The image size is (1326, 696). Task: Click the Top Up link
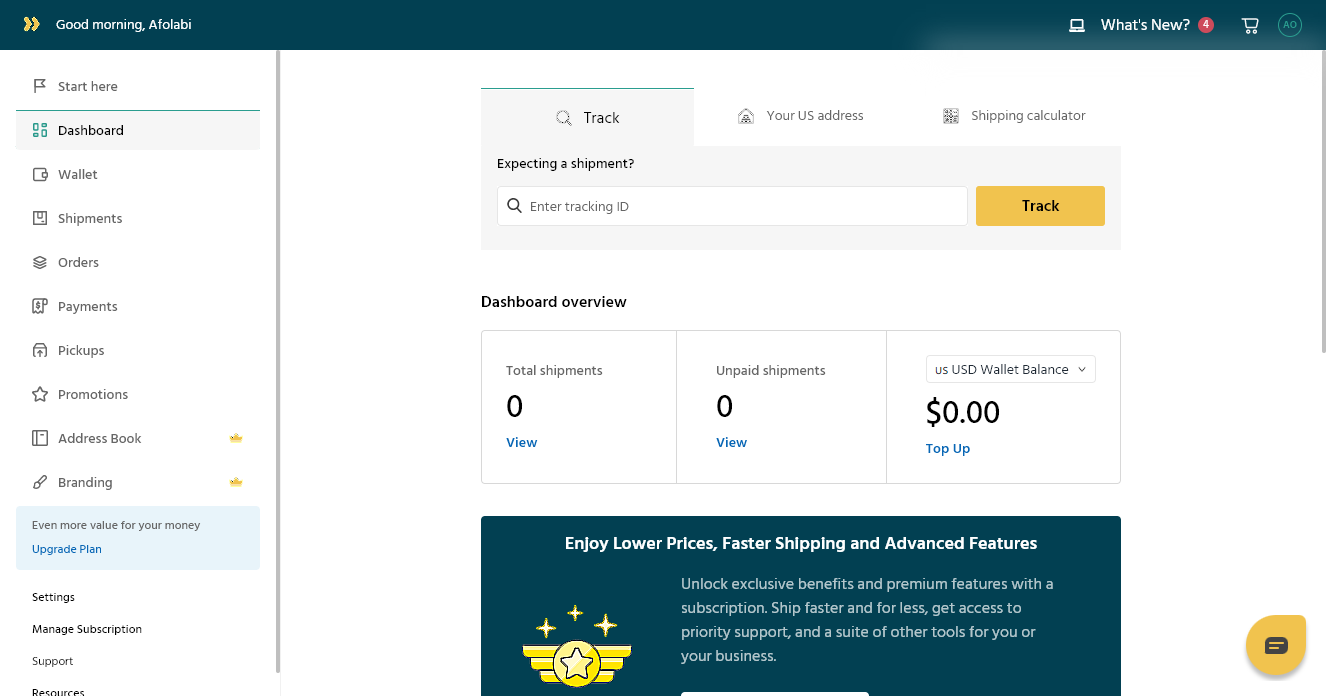coord(948,448)
